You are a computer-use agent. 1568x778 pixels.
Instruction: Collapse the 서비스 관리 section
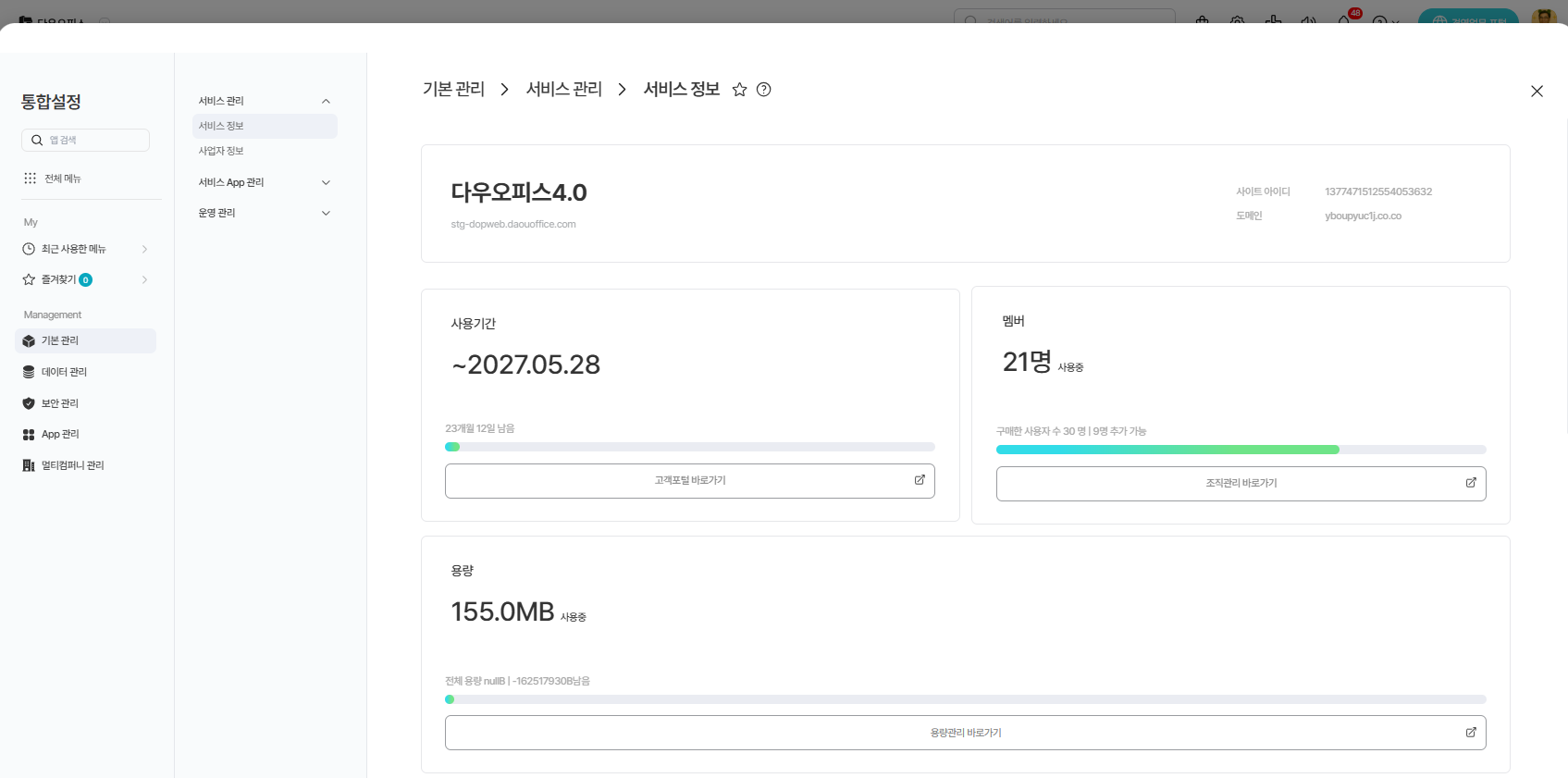(326, 101)
